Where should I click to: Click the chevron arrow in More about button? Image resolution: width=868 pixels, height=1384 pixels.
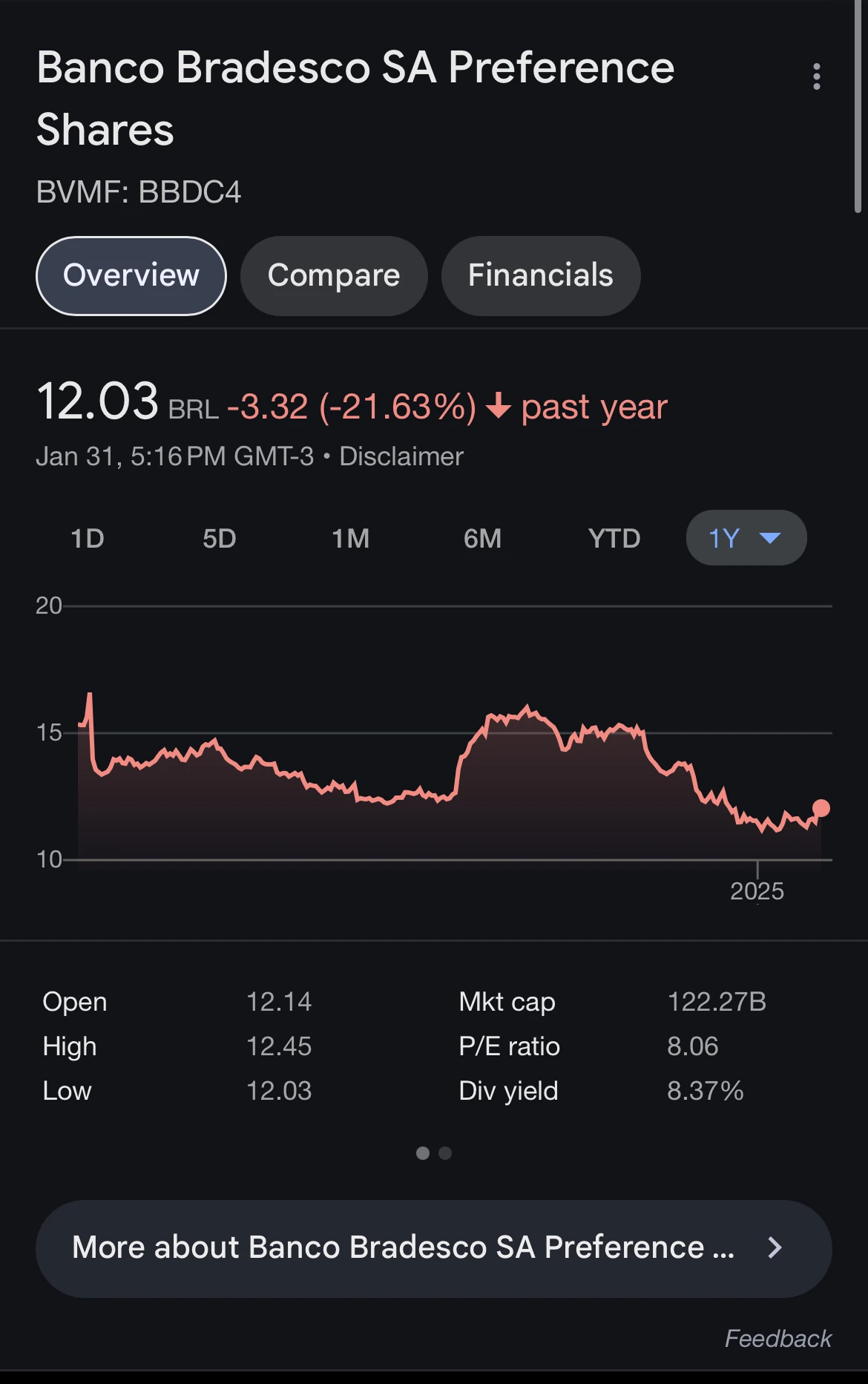(775, 1247)
